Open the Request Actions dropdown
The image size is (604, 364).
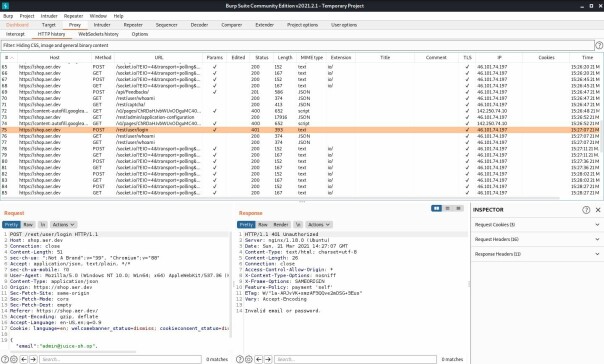64,224
